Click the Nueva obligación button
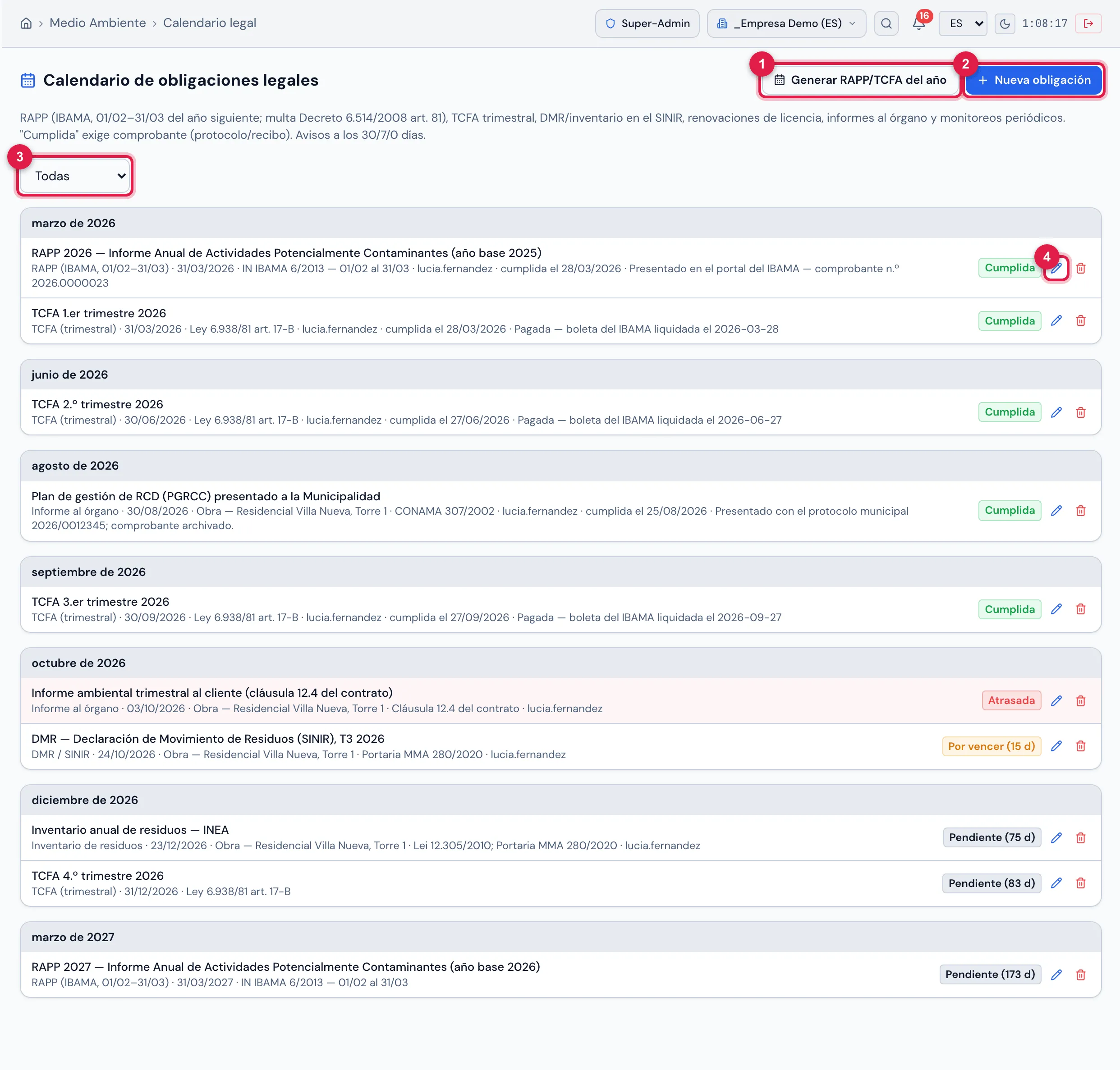Viewport: 1120px width, 1070px height. (1034, 80)
